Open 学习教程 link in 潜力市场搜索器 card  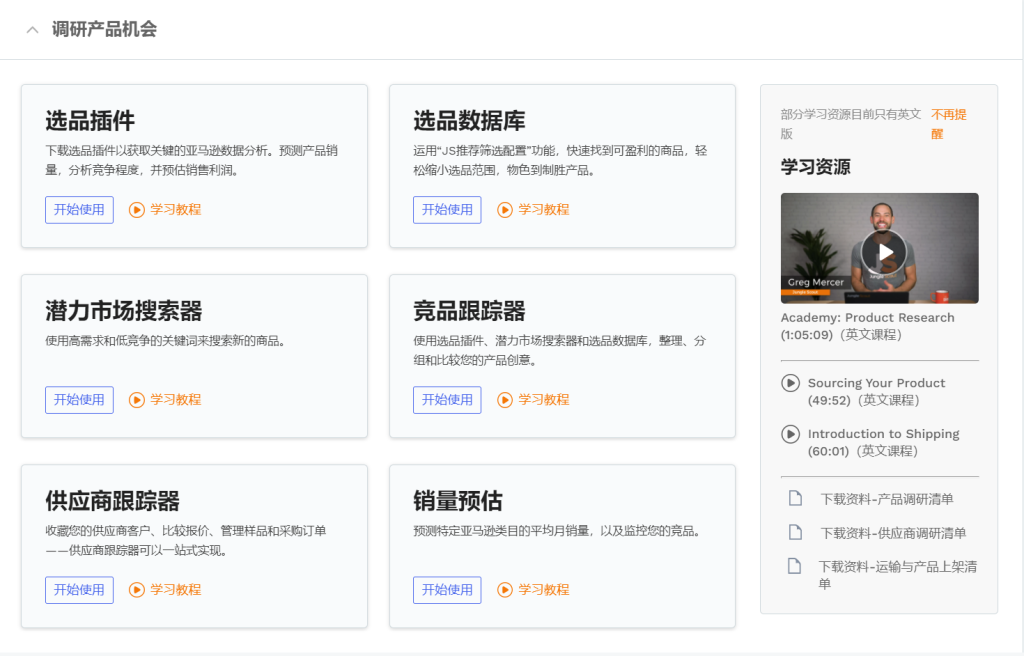tap(176, 400)
